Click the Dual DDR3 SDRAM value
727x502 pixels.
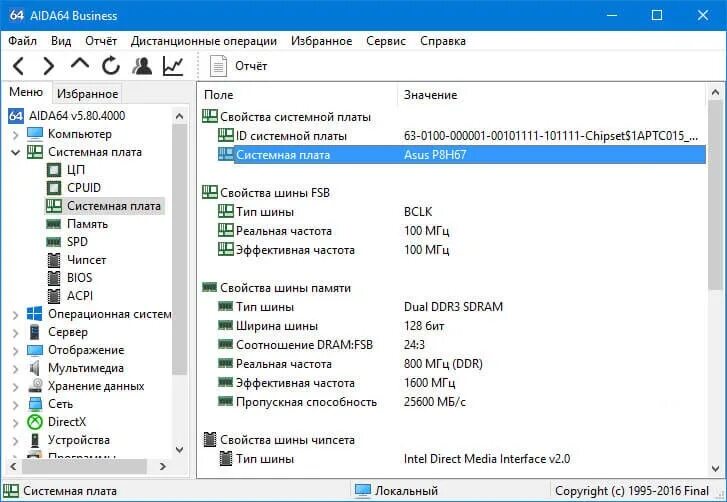pyautogui.click(x=453, y=307)
